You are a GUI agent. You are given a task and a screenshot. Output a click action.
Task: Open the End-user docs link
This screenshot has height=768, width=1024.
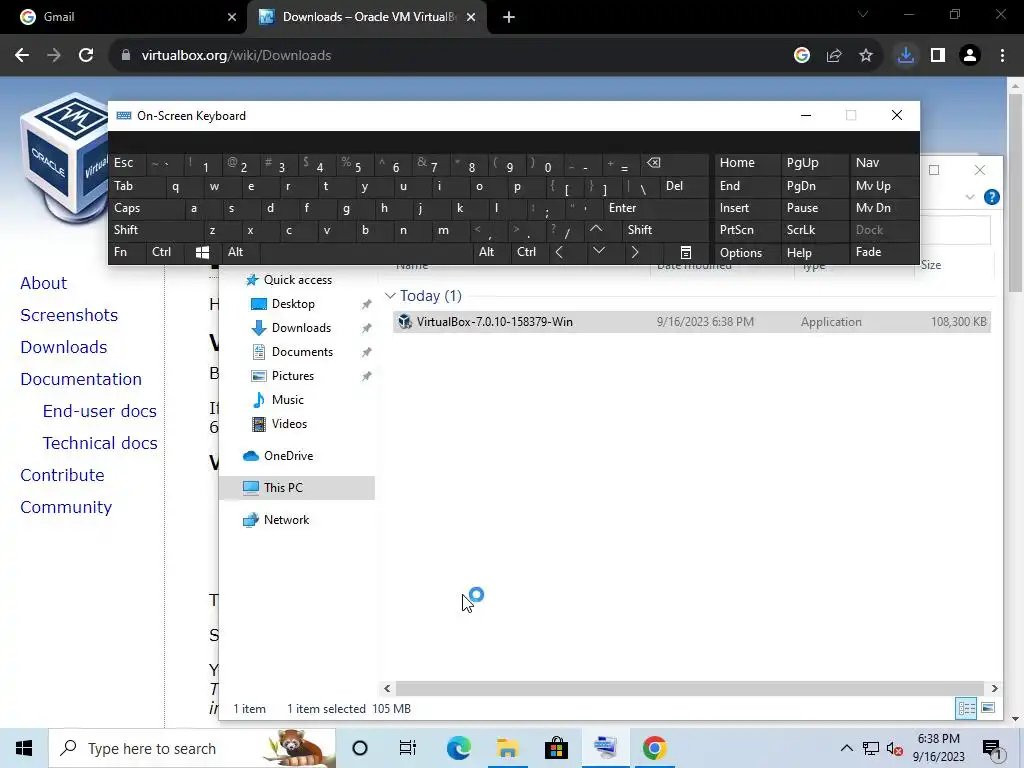[99, 411]
